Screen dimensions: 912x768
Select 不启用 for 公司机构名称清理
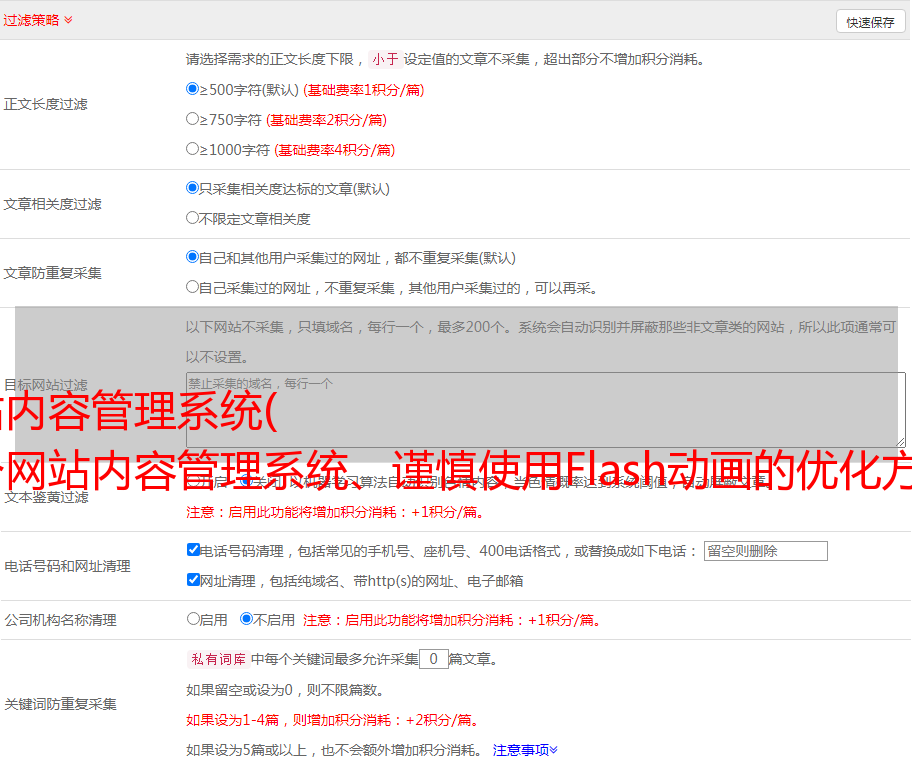[x=247, y=619]
